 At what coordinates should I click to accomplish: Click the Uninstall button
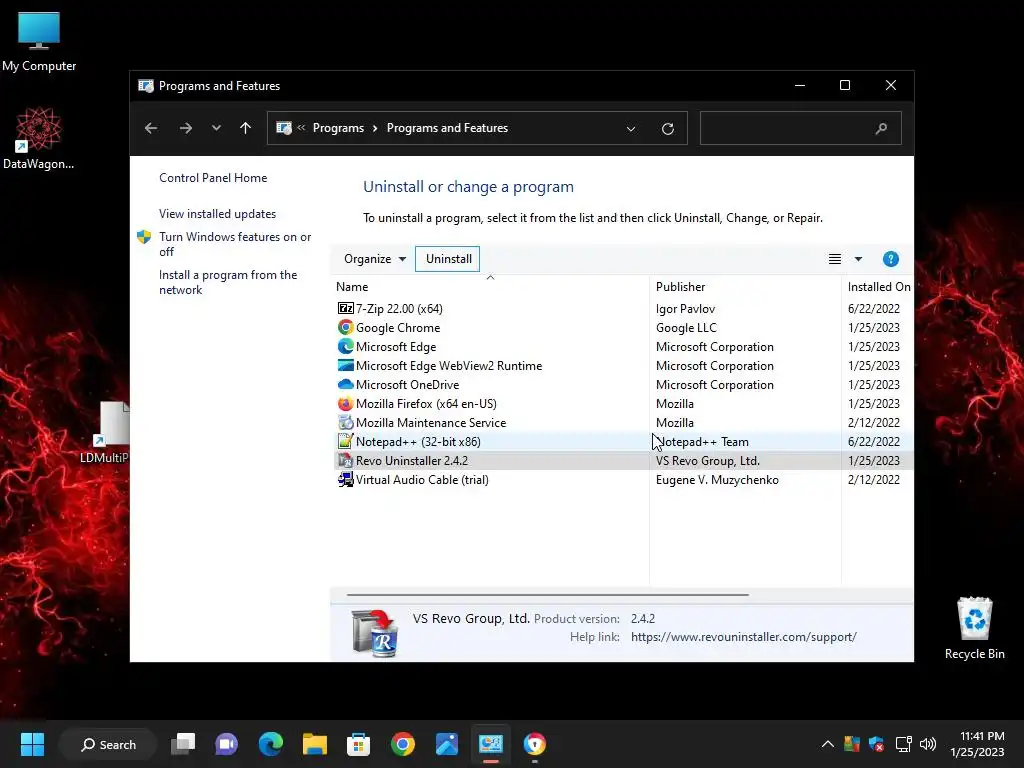448,259
